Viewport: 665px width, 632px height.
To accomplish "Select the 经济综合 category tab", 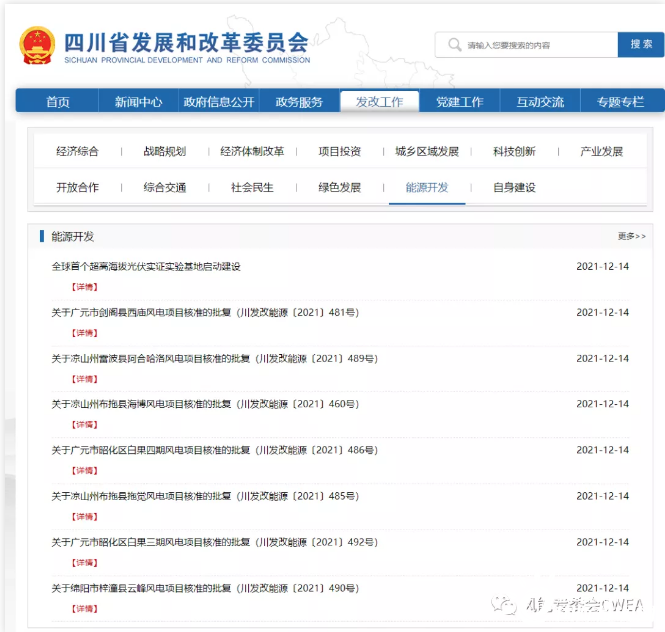I will 77,151.
